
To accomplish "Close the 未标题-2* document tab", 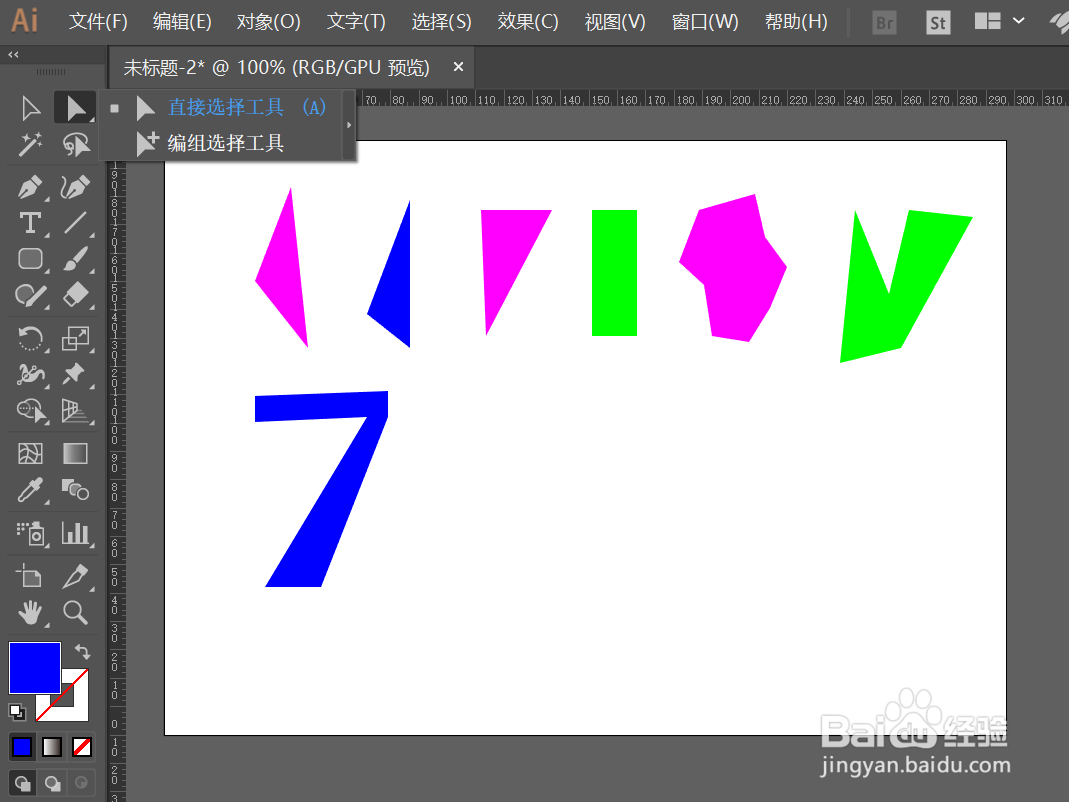I will pyautogui.click(x=458, y=67).
